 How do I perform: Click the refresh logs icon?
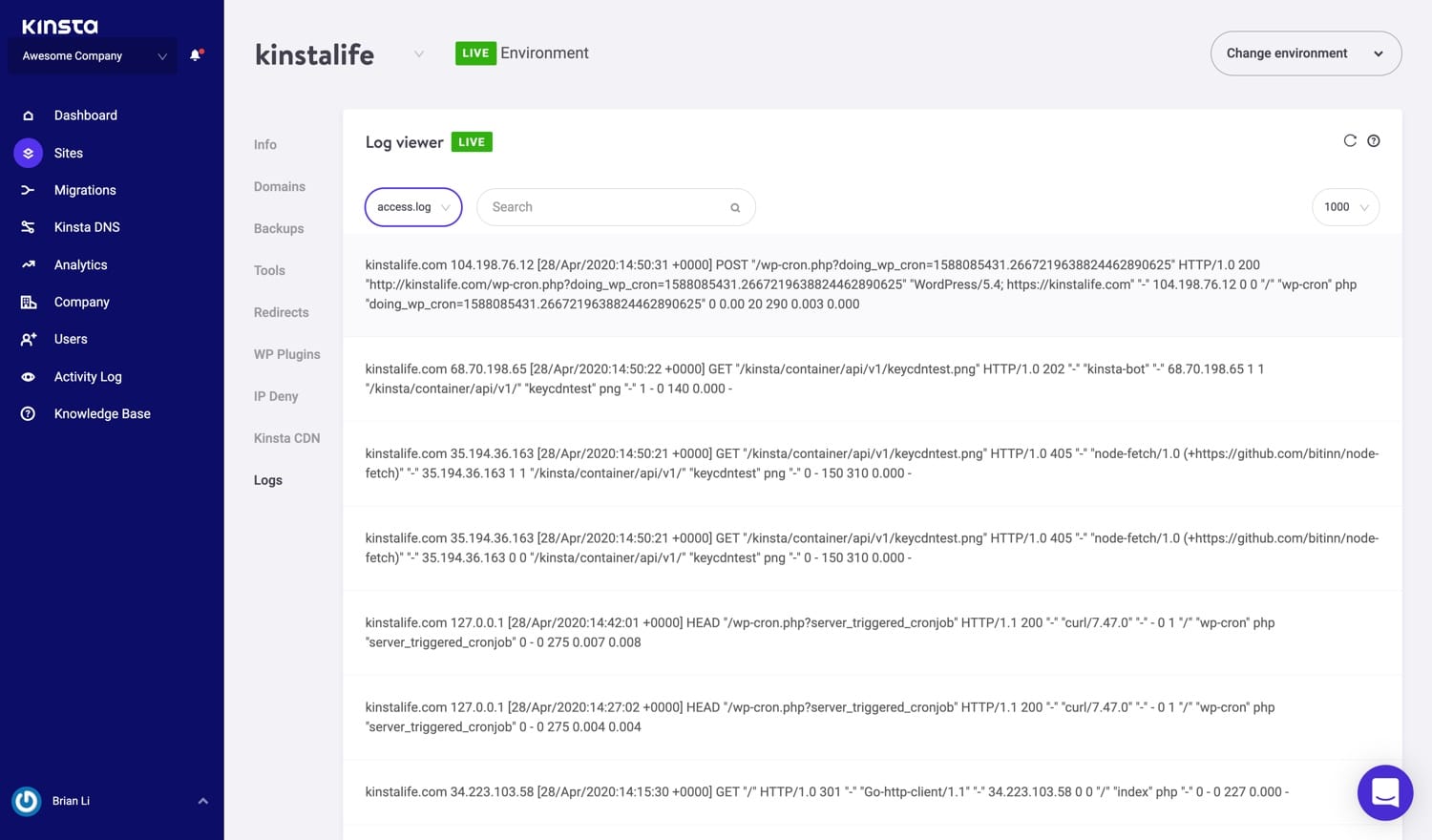1350,140
